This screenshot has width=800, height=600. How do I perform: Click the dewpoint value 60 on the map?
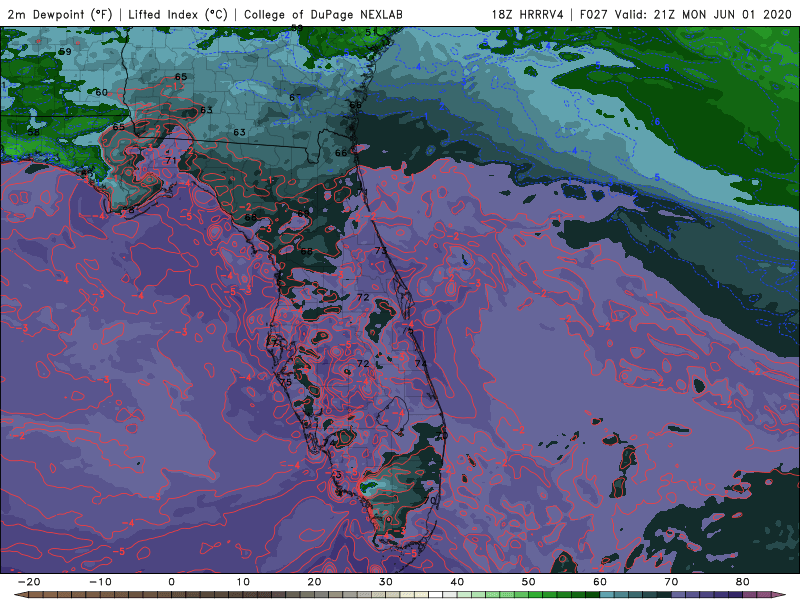tap(102, 92)
